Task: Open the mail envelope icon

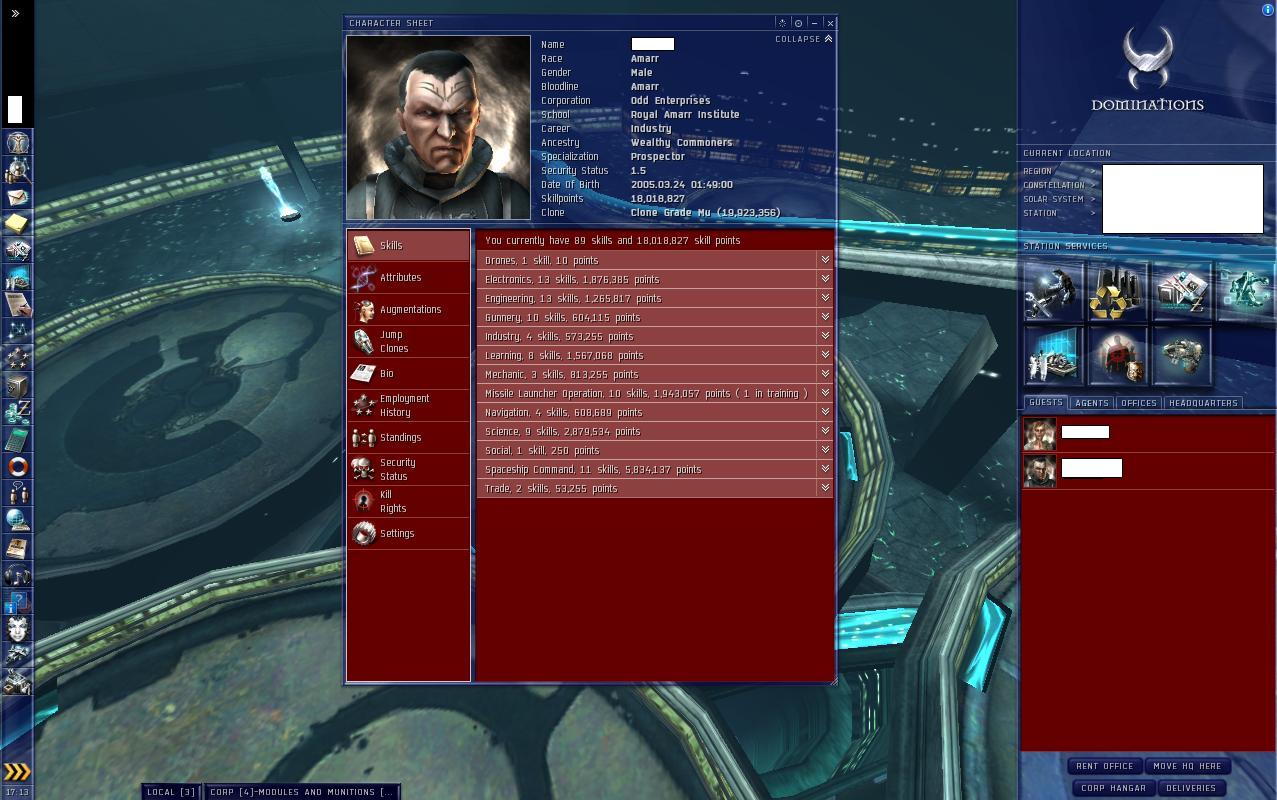Action: pyautogui.click(x=17, y=197)
